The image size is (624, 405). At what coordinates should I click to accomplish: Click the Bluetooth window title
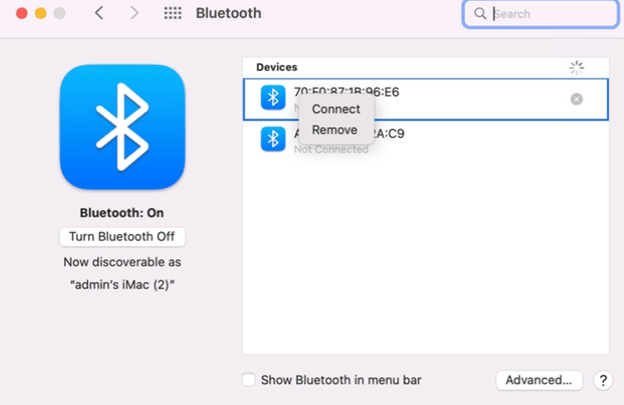pyautogui.click(x=228, y=13)
